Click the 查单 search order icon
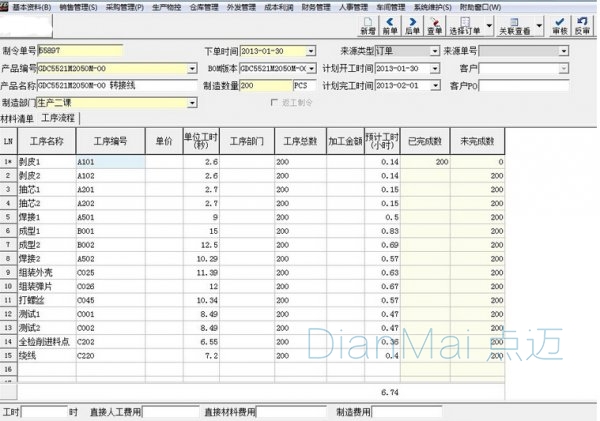Image resolution: width=600 pixels, height=421 pixels. tap(434, 26)
